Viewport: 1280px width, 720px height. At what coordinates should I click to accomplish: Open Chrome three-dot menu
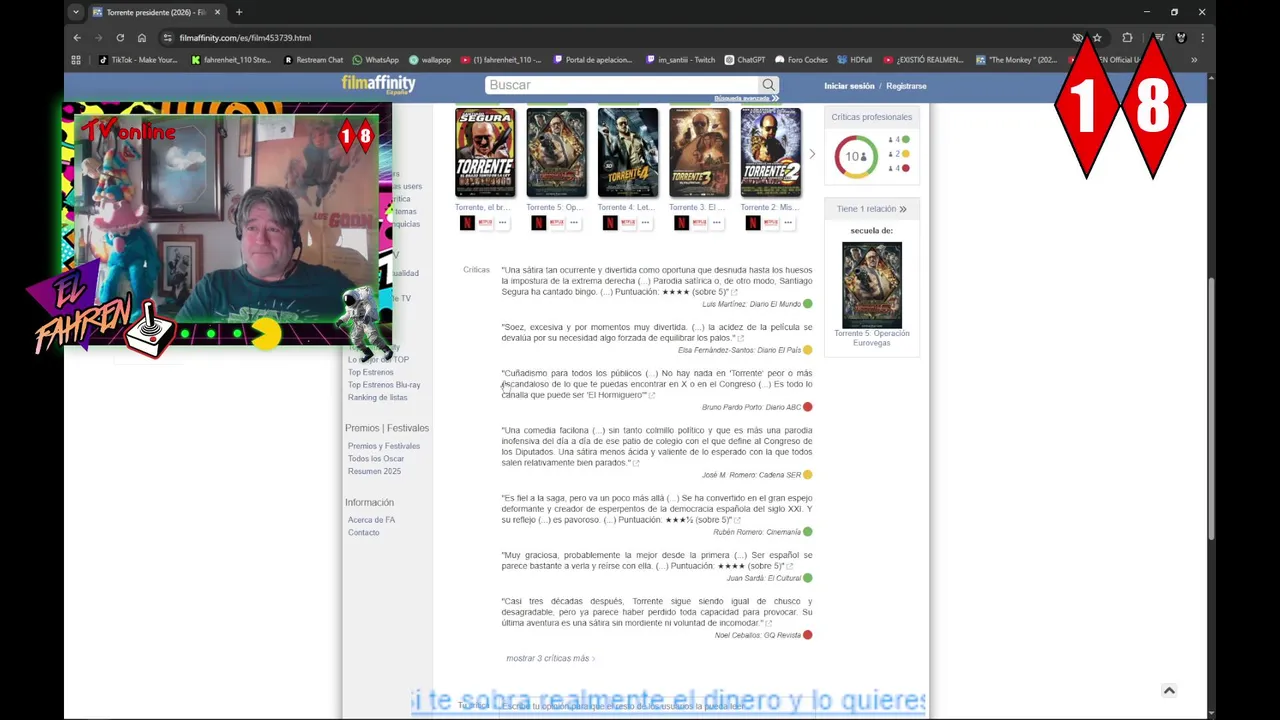[x=1202, y=38]
